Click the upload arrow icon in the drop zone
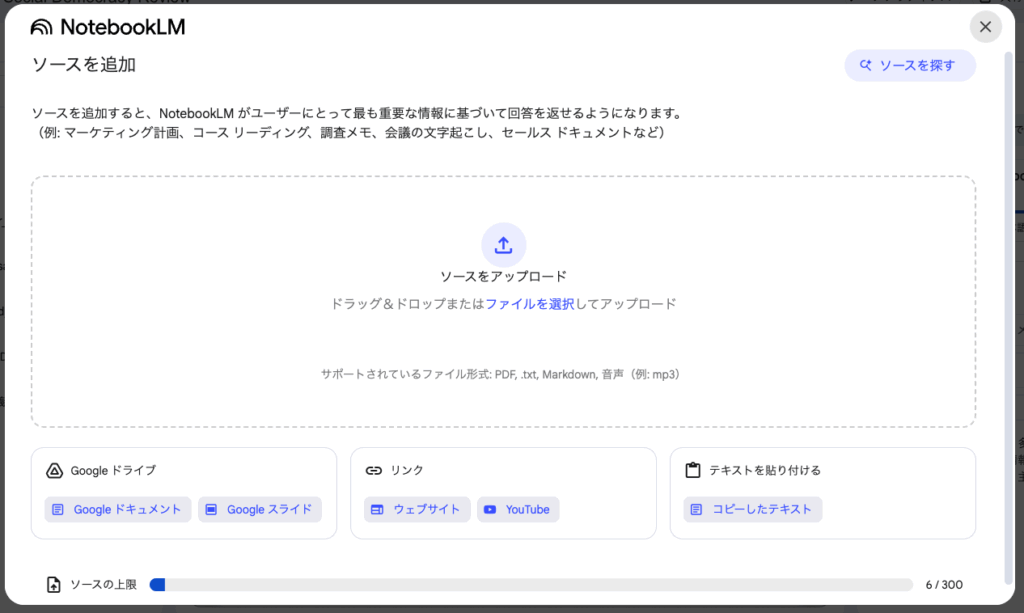 (503, 245)
